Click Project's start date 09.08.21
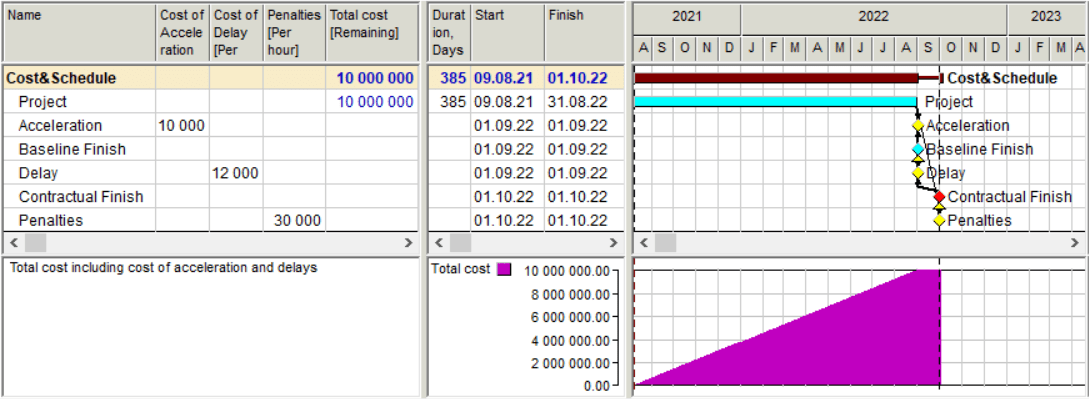Viewport: 1089px width, 399px height. tap(508, 102)
